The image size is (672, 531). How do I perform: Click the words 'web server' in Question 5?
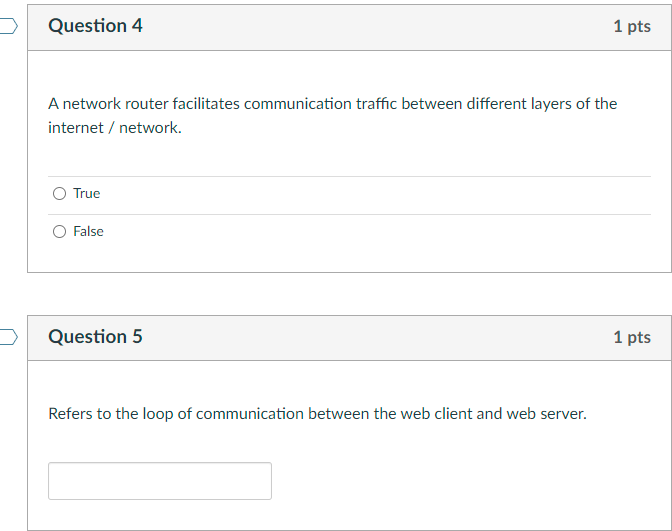pyautogui.click(x=546, y=414)
